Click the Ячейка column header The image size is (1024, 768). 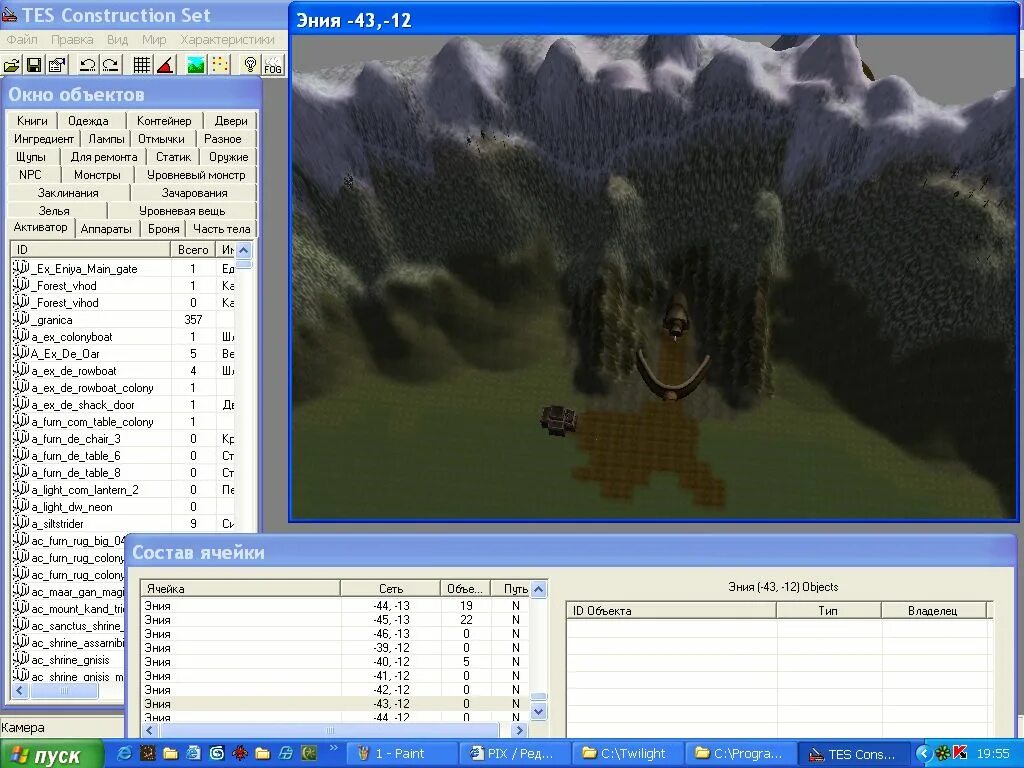point(240,588)
